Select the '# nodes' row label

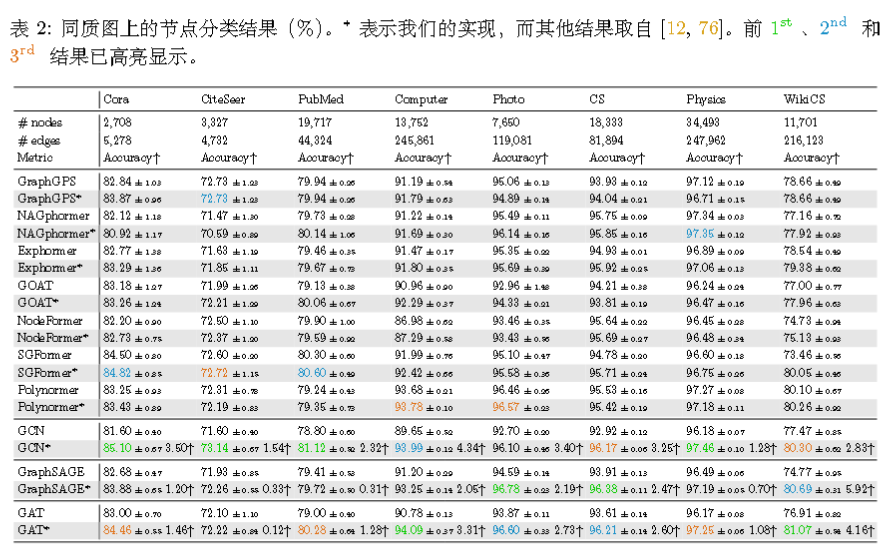coord(38,122)
